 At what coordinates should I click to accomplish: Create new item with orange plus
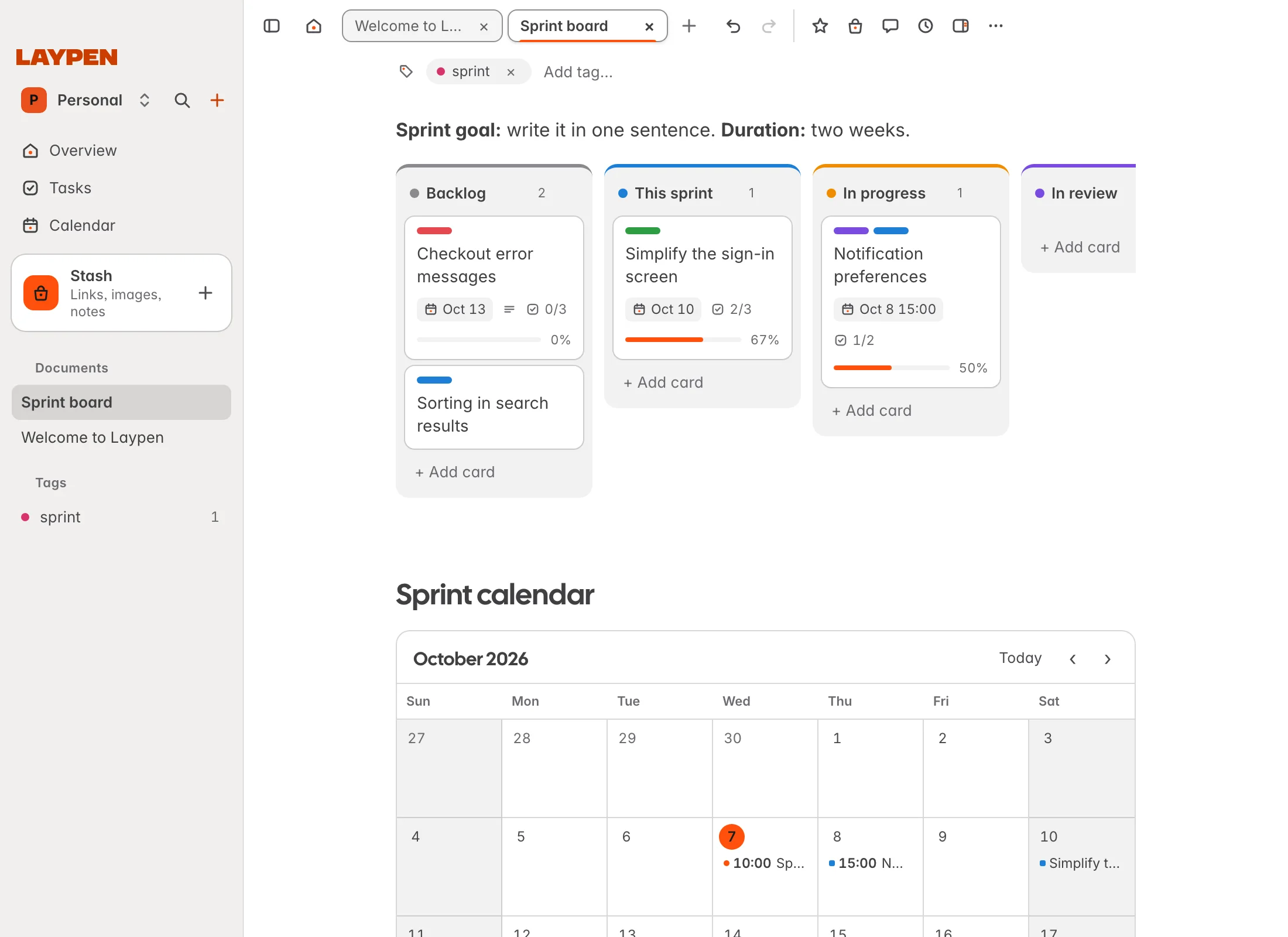[217, 100]
